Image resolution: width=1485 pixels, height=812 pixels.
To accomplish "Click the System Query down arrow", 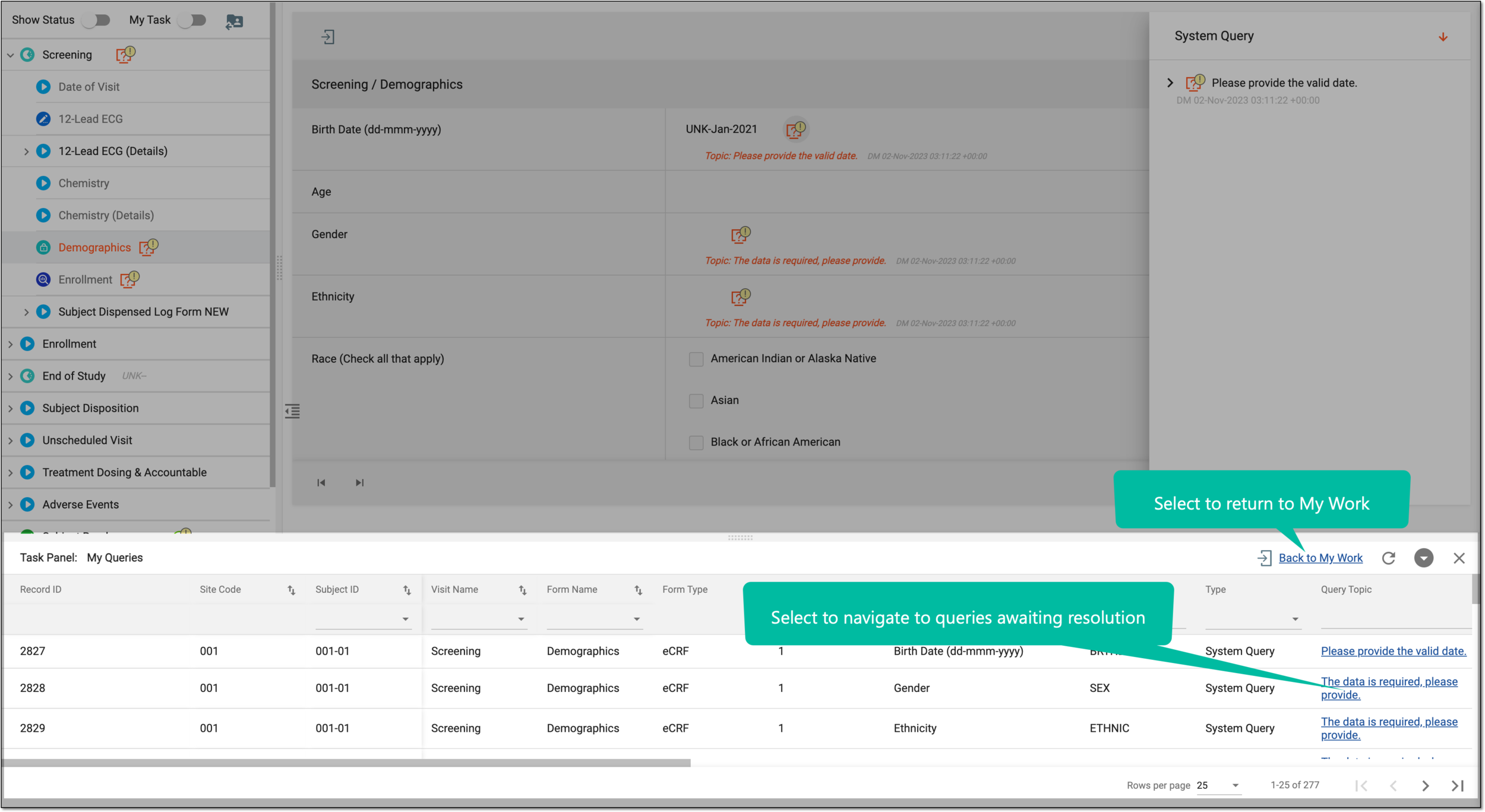I will (1443, 37).
